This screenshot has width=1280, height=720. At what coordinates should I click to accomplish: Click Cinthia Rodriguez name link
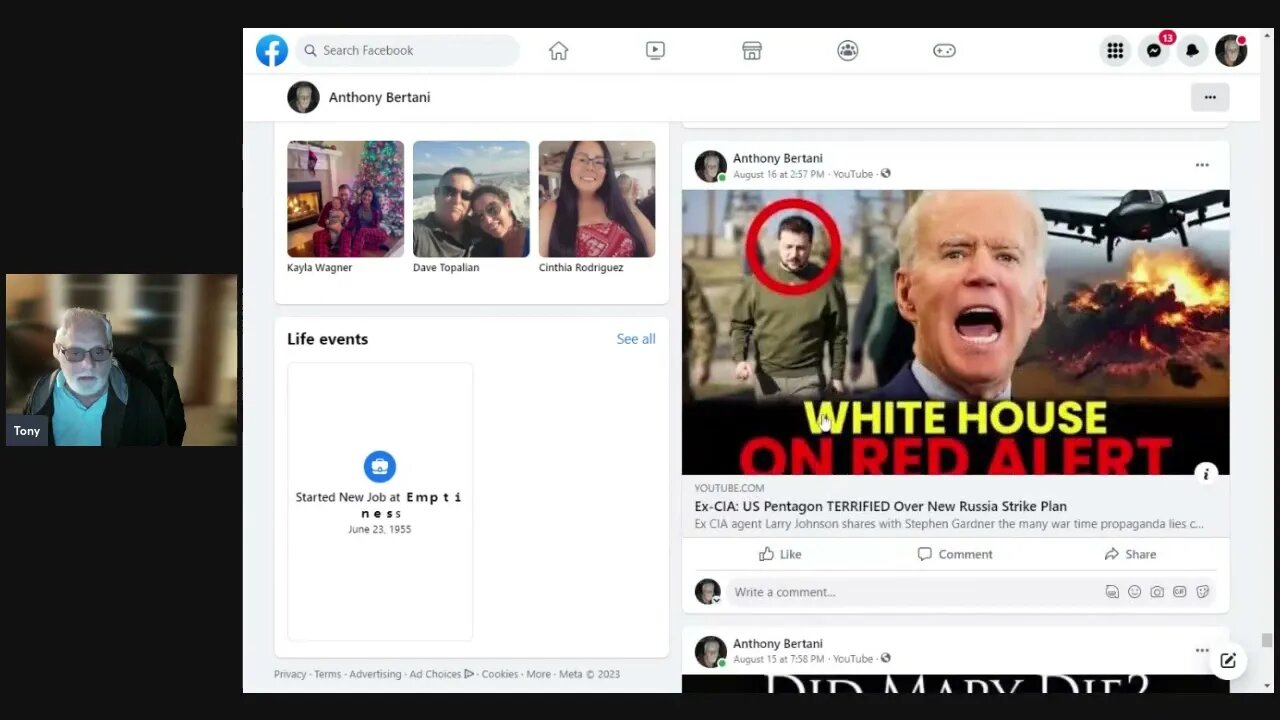[x=581, y=267]
